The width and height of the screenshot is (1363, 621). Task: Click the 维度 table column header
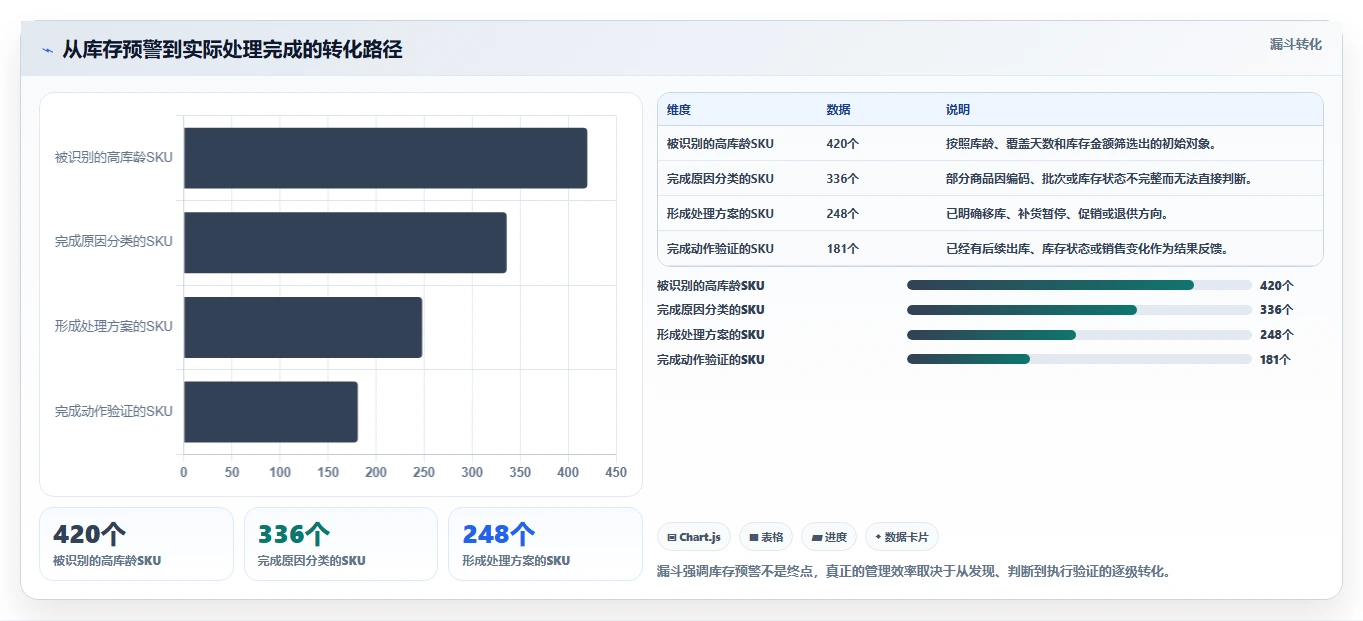pyautogui.click(x=679, y=110)
